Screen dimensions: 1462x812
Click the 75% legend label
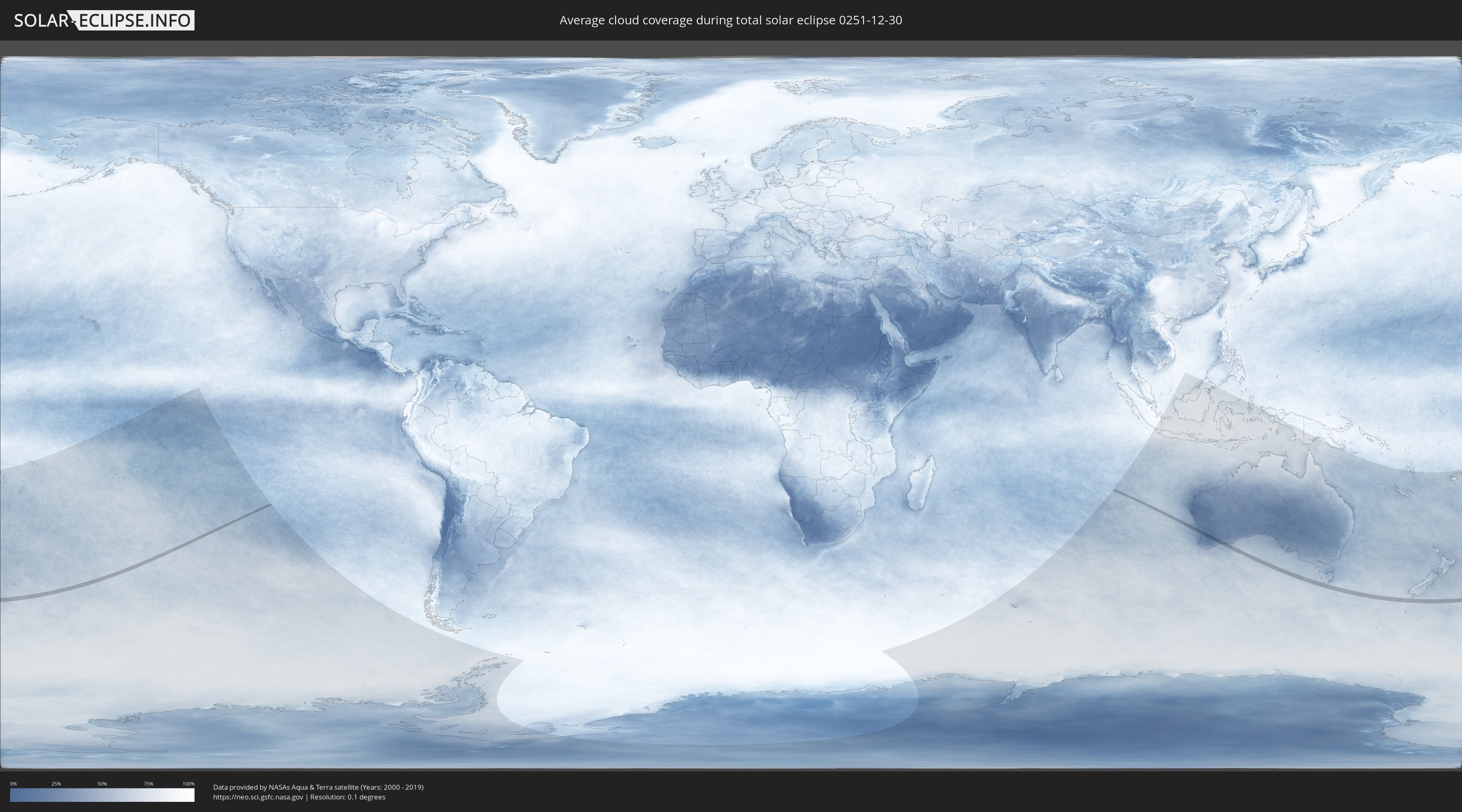point(148,784)
